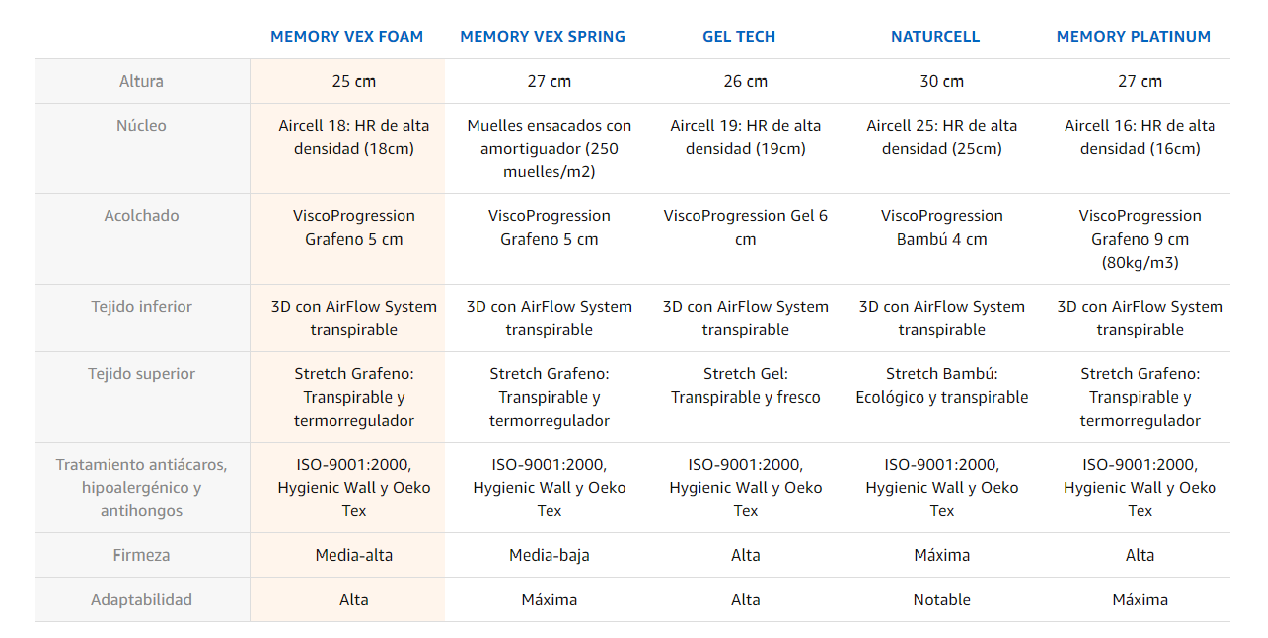This screenshot has height=638, width=1268.
Task: Open the GEL TECH product link
Action: [738, 37]
